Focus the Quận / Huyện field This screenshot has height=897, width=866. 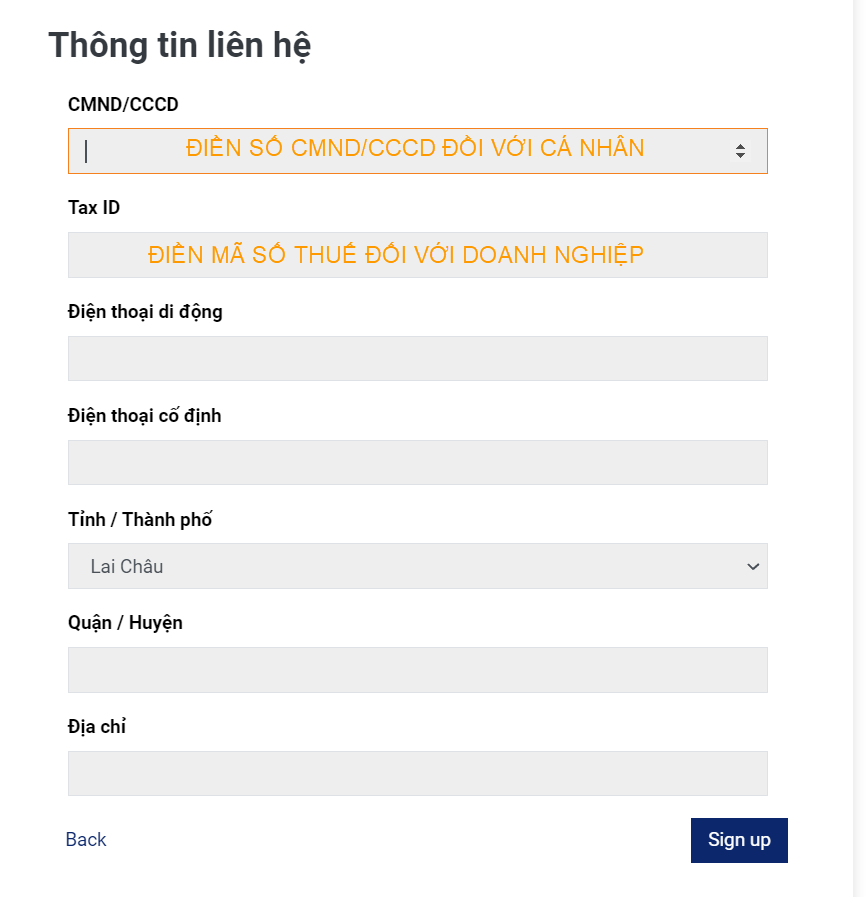click(x=417, y=670)
